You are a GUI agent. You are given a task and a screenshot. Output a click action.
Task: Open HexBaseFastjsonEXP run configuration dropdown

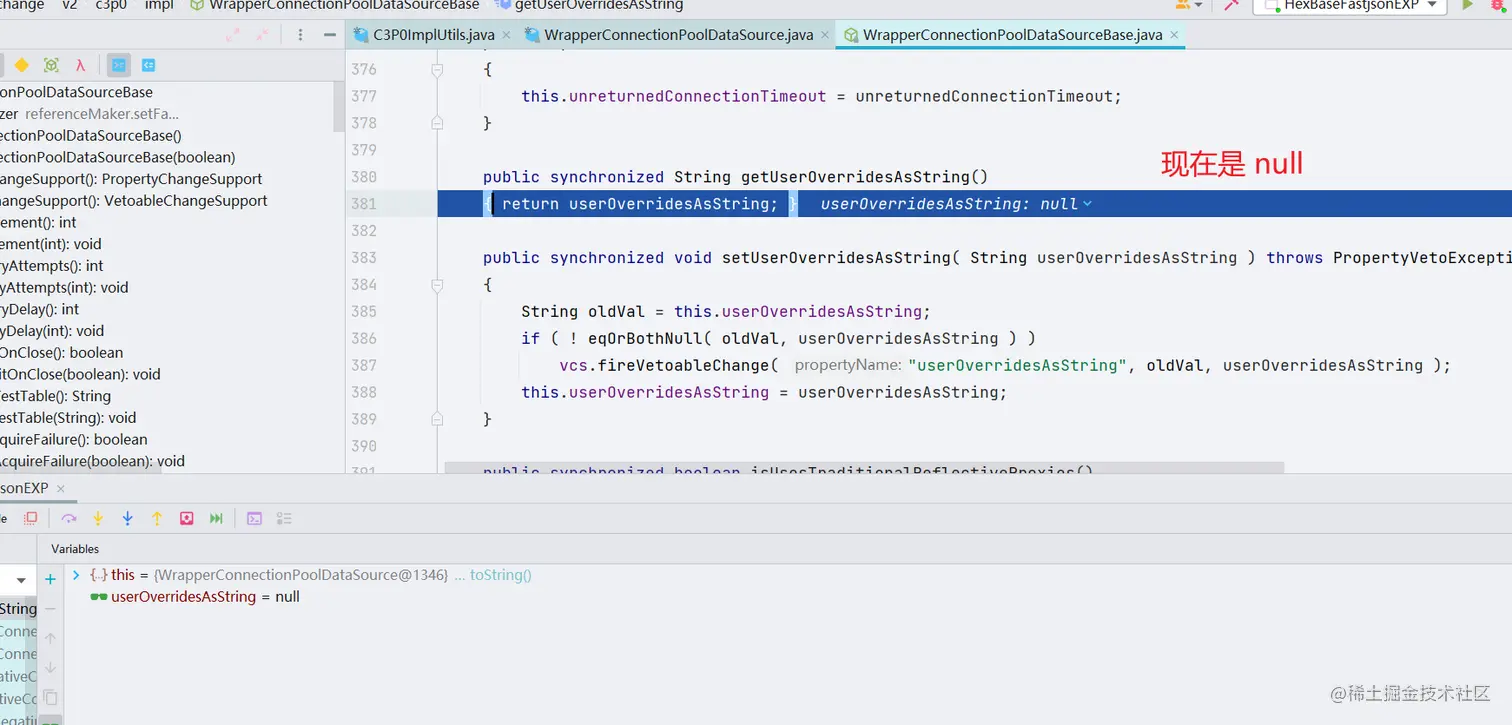point(1350,5)
